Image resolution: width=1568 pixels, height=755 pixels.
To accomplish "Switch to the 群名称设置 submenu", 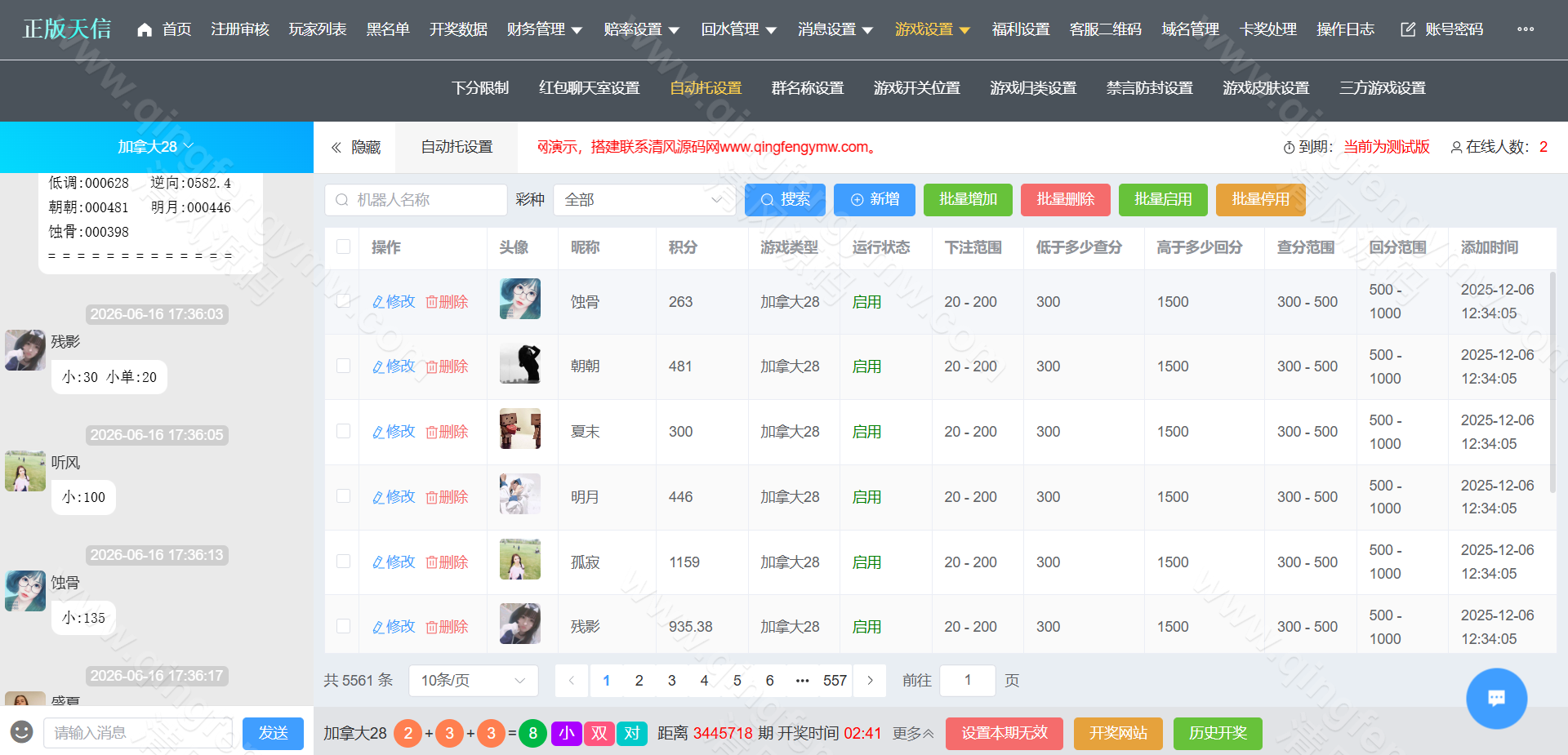I will point(808,88).
